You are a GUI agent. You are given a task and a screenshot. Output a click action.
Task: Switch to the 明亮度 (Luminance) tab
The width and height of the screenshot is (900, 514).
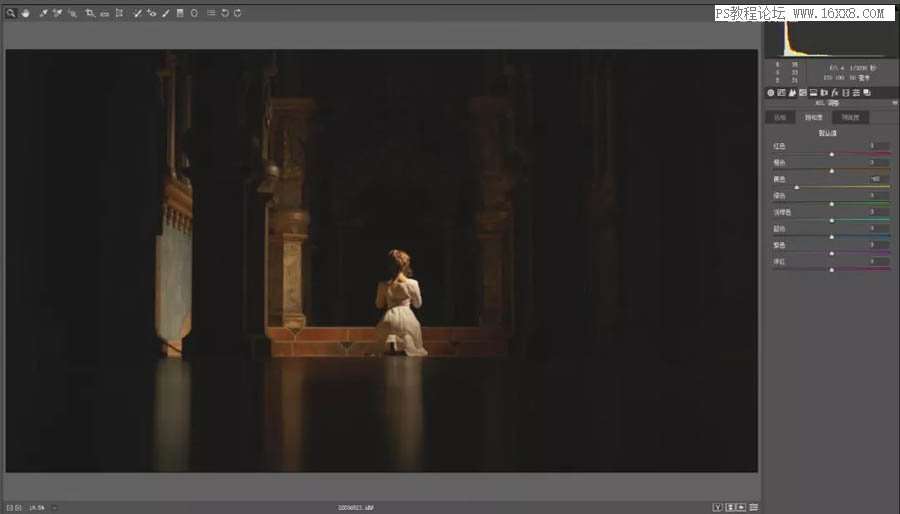click(x=851, y=117)
